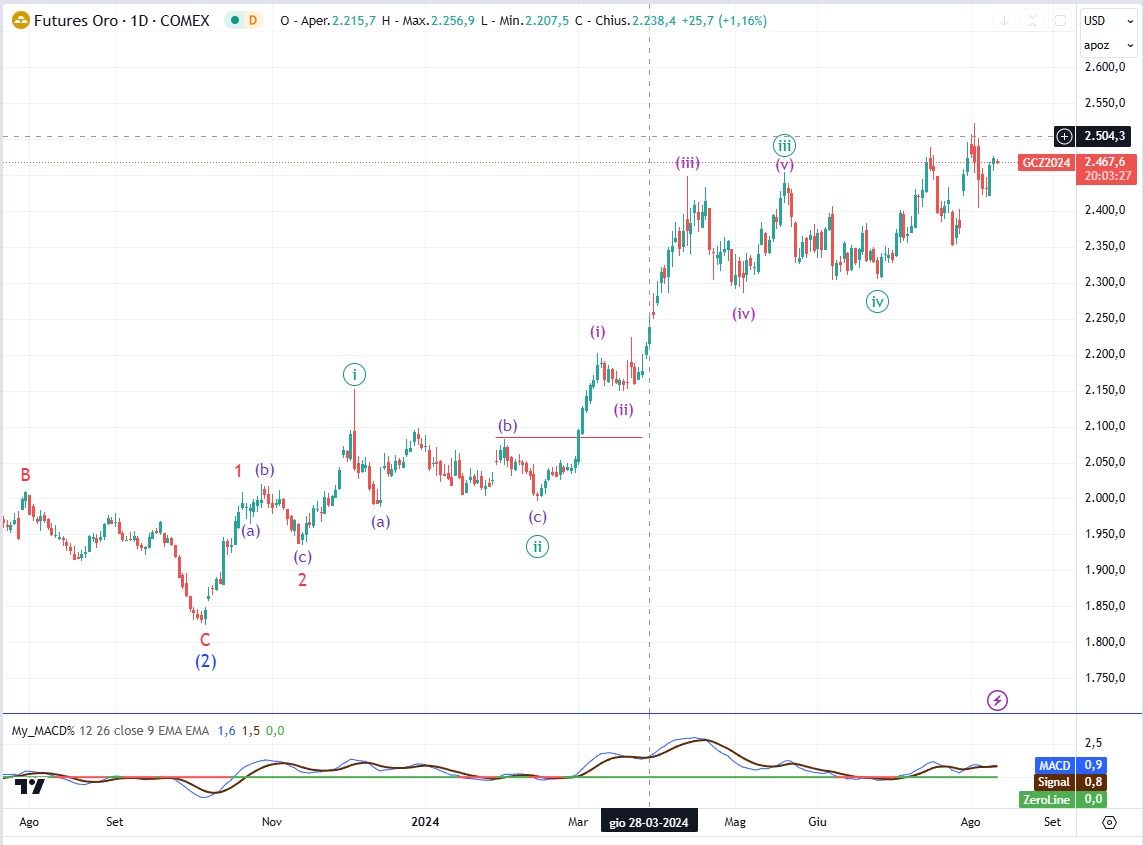Select the red C wave label
This screenshot has width=1143, height=845.
point(206,640)
